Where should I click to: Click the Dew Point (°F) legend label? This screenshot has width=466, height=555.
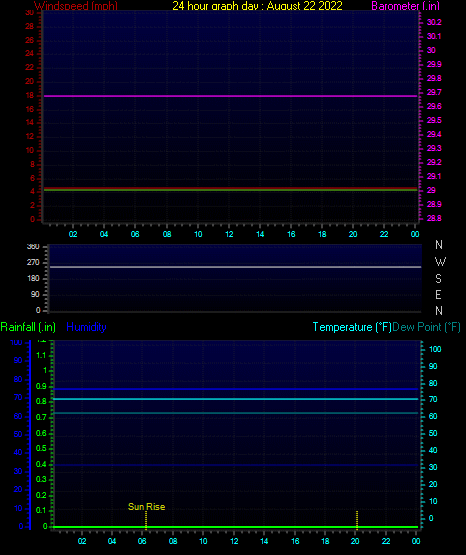coord(426,327)
